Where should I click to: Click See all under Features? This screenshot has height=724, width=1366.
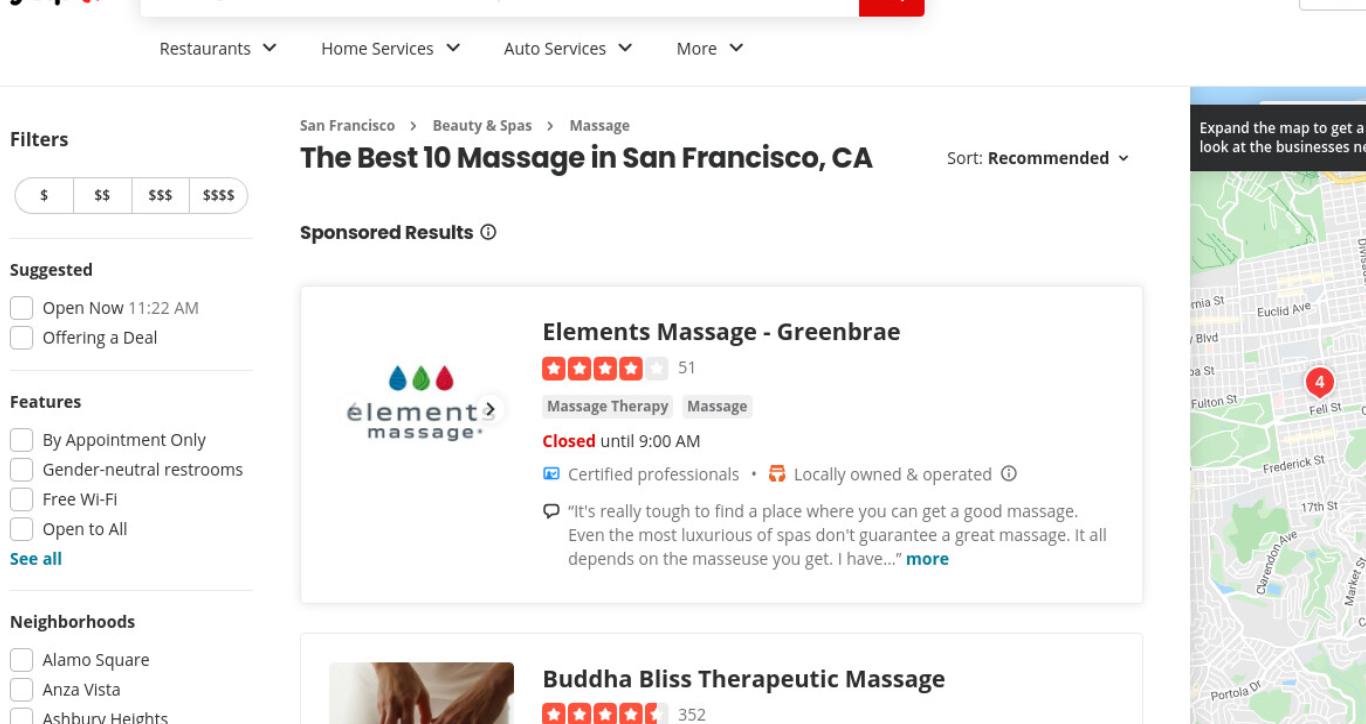36,559
